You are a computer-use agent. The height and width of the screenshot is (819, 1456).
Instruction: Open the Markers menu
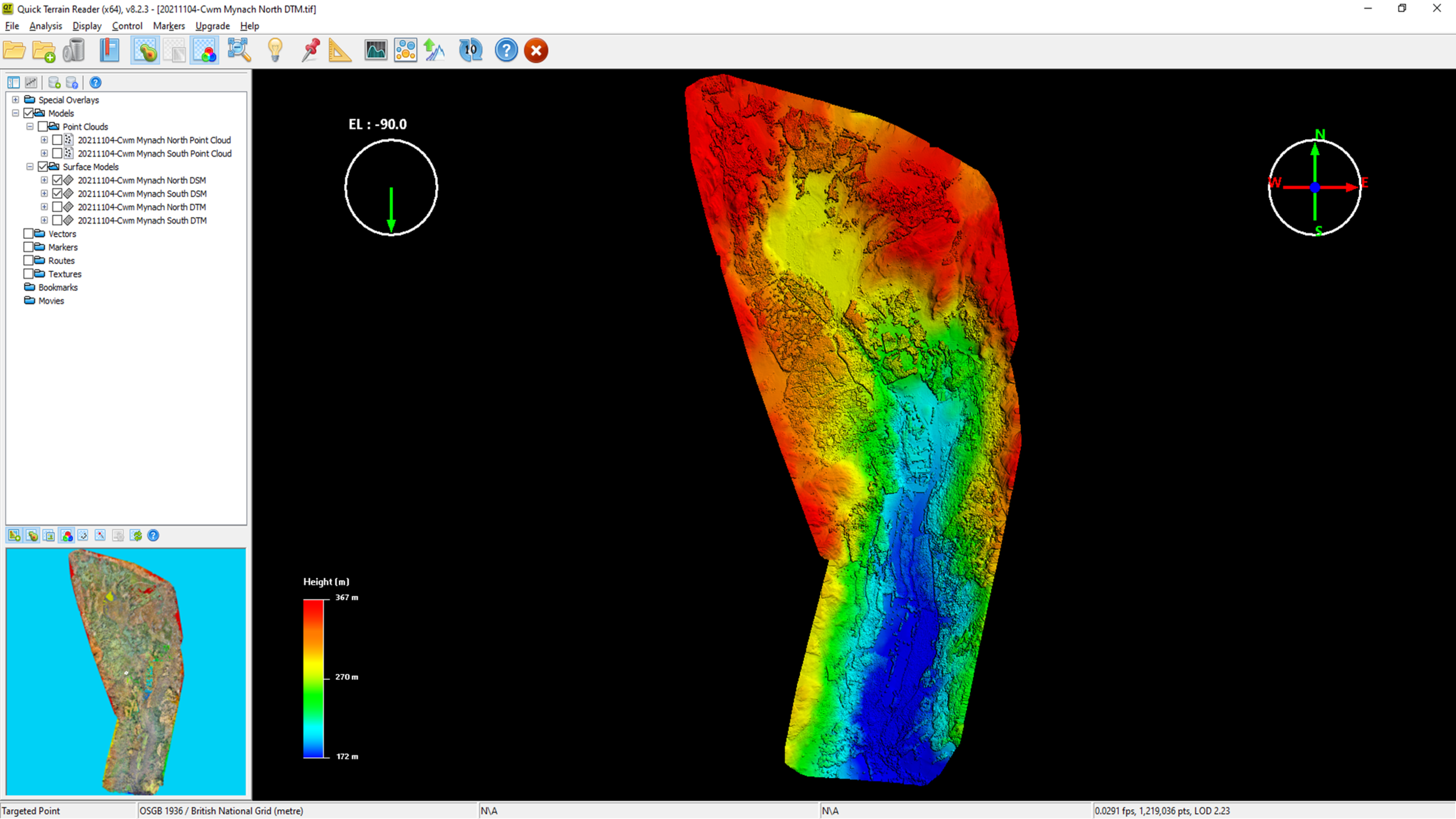coord(168,26)
